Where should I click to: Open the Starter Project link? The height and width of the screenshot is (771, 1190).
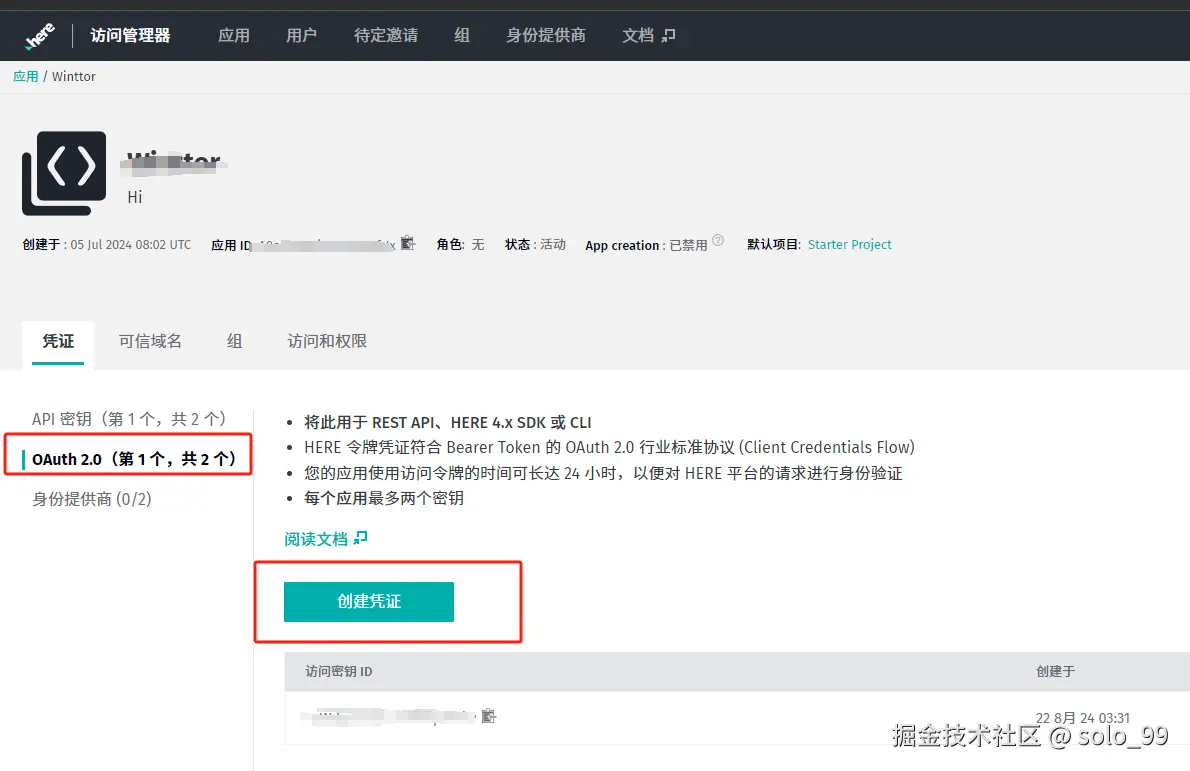(x=849, y=244)
